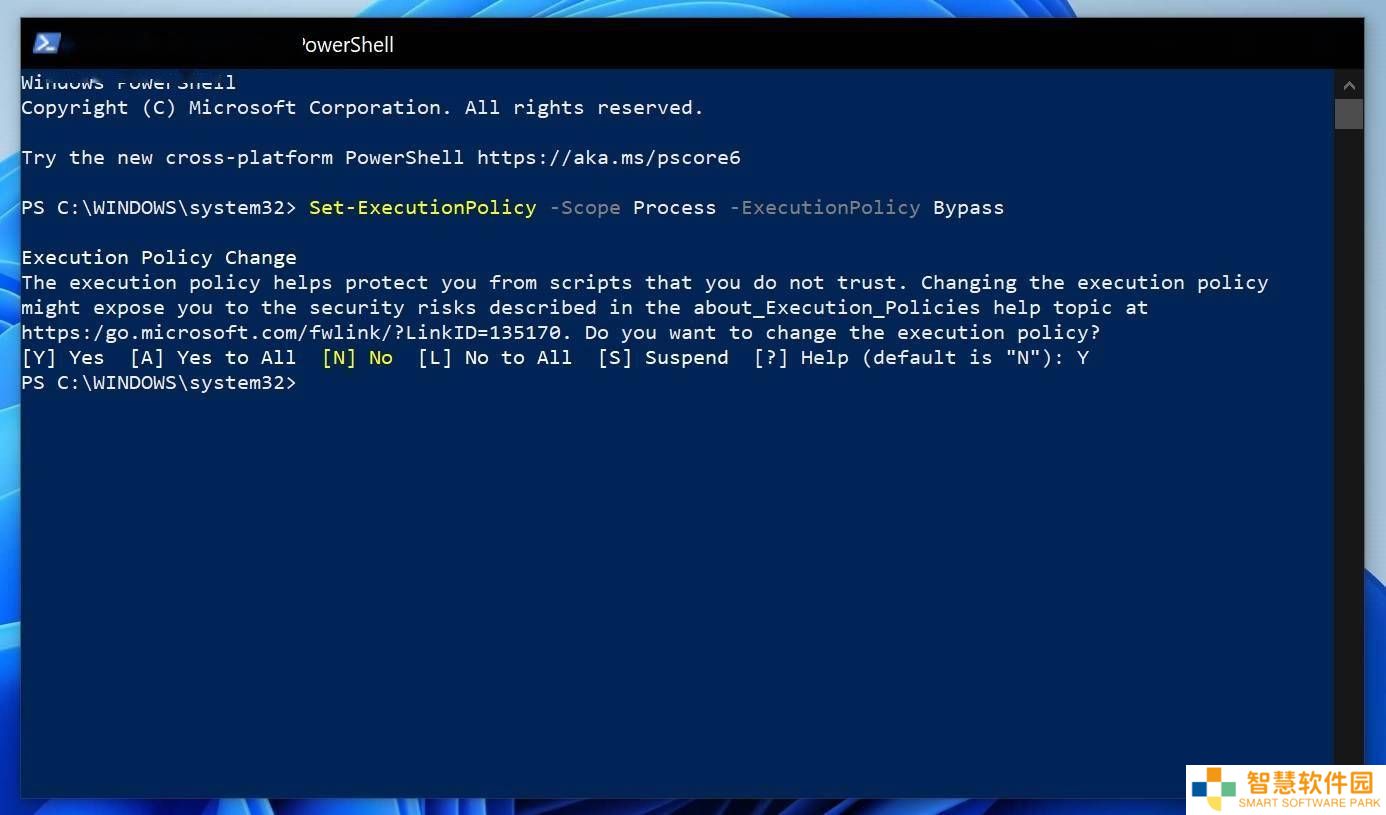Viewport: 1386px width, 815px height.
Task: Click the PowerShell window title text
Action: tap(347, 45)
